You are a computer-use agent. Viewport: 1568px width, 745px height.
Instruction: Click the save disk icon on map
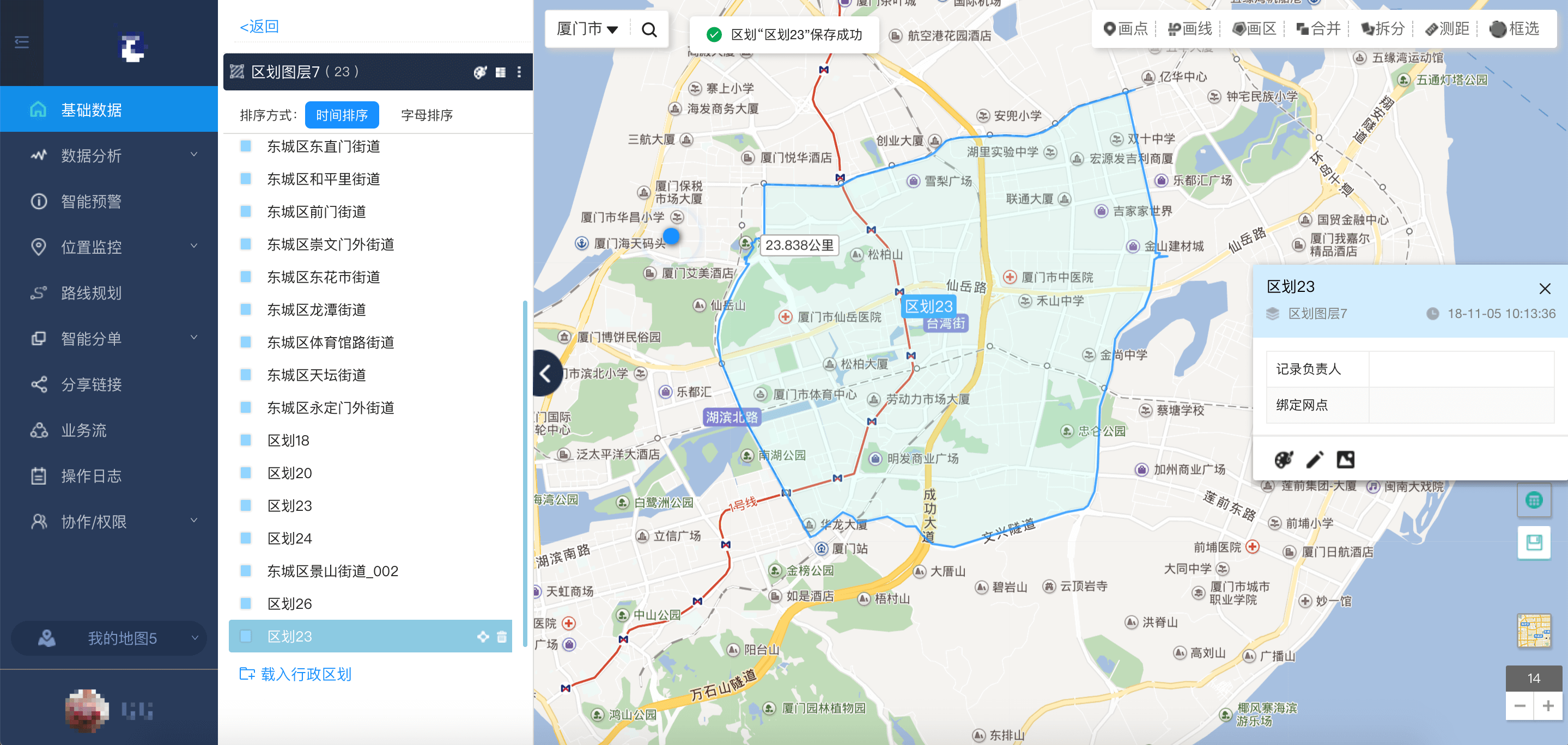pyautogui.click(x=1533, y=542)
